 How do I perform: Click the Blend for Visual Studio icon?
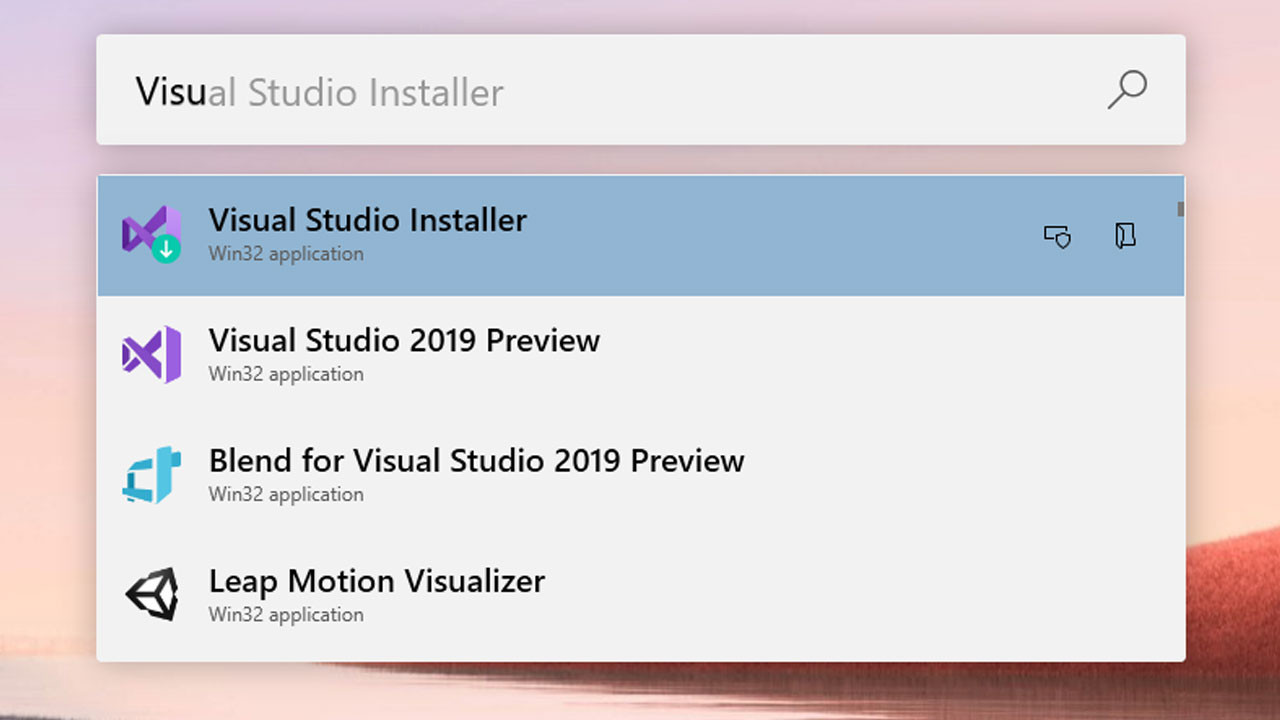(x=151, y=475)
